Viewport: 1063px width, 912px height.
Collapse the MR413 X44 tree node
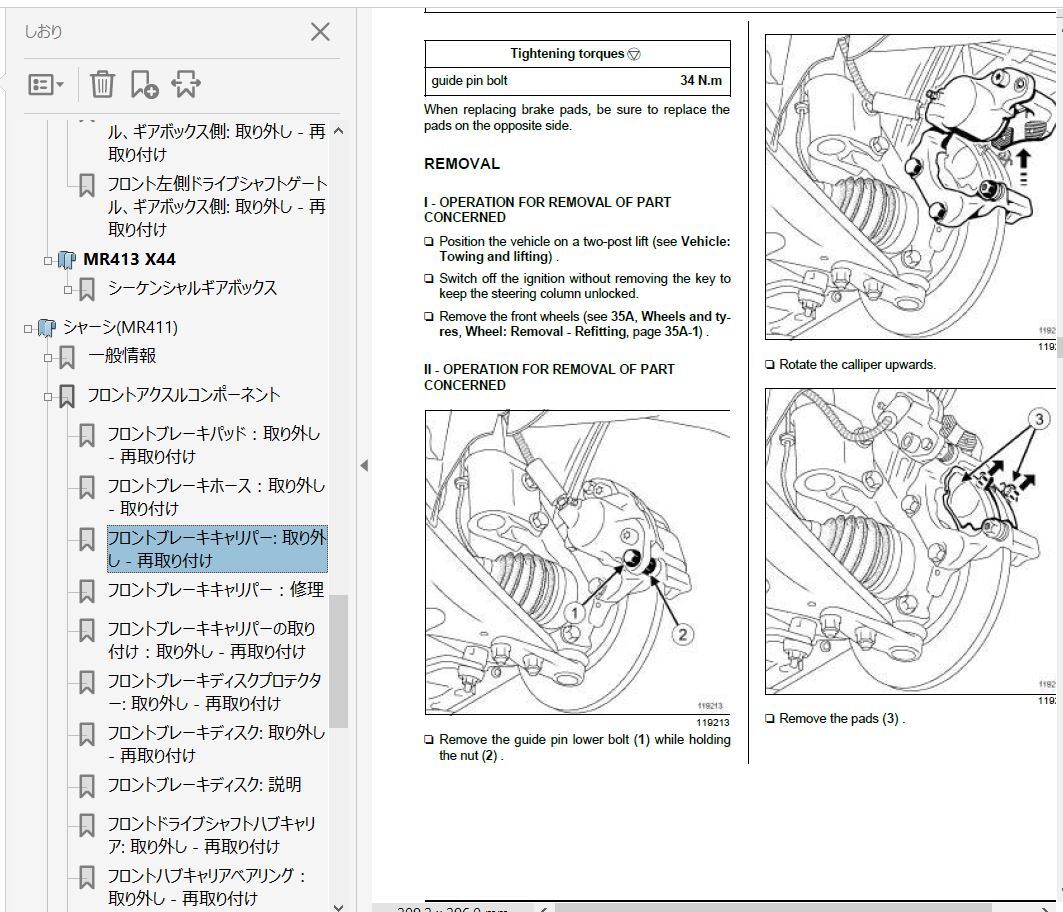(x=47, y=260)
